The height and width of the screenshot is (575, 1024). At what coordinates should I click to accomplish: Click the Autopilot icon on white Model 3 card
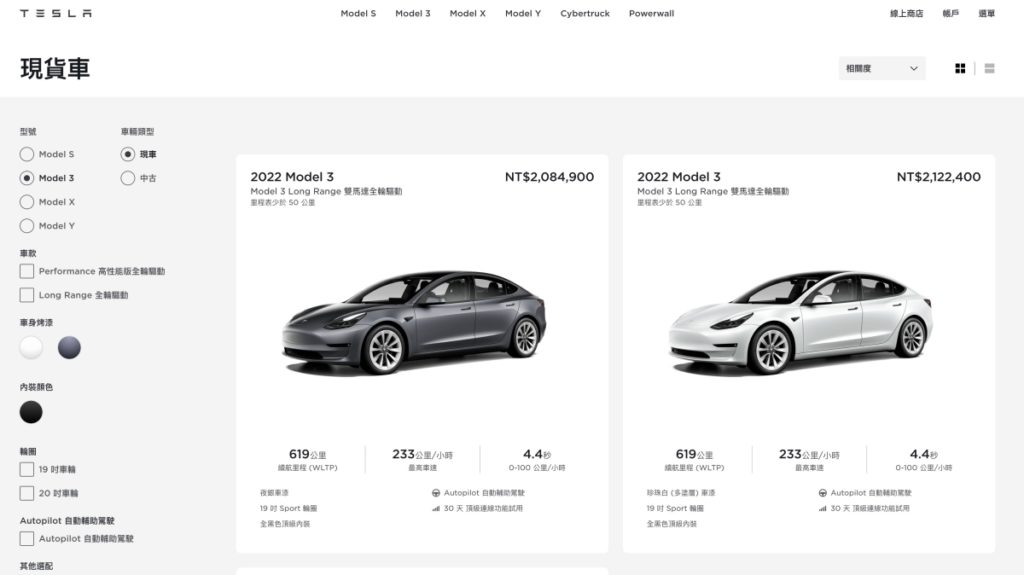tap(822, 493)
